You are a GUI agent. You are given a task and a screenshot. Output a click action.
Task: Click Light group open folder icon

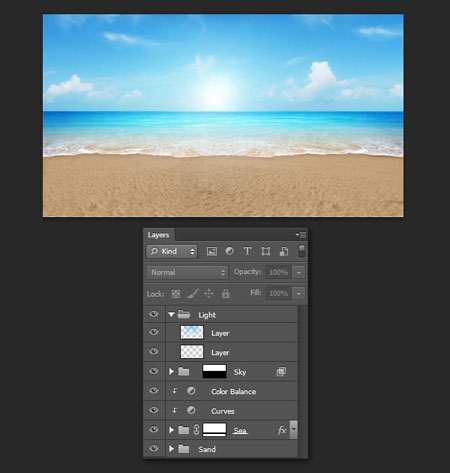click(x=184, y=314)
